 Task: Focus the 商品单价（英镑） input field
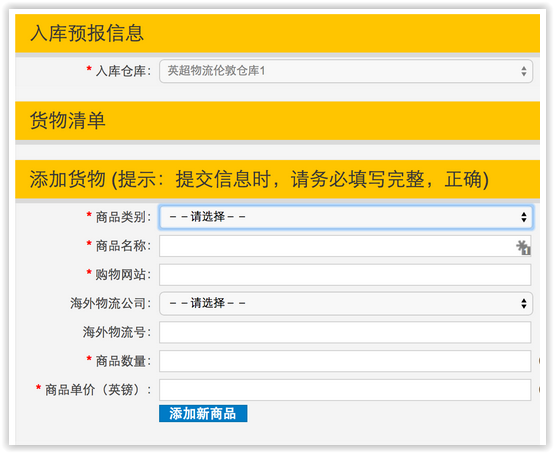point(345,390)
